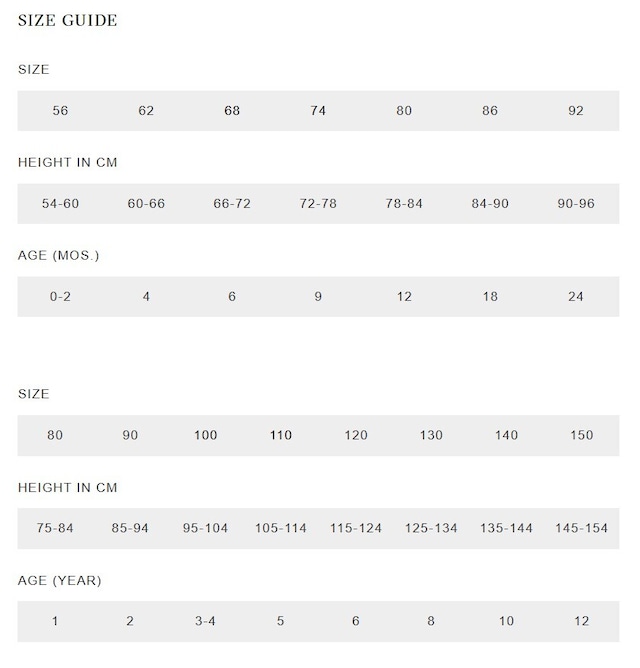The width and height of the screenshot is (640, 668).
Task: Select the 0-2 months age cell
Action: [60, 297]
